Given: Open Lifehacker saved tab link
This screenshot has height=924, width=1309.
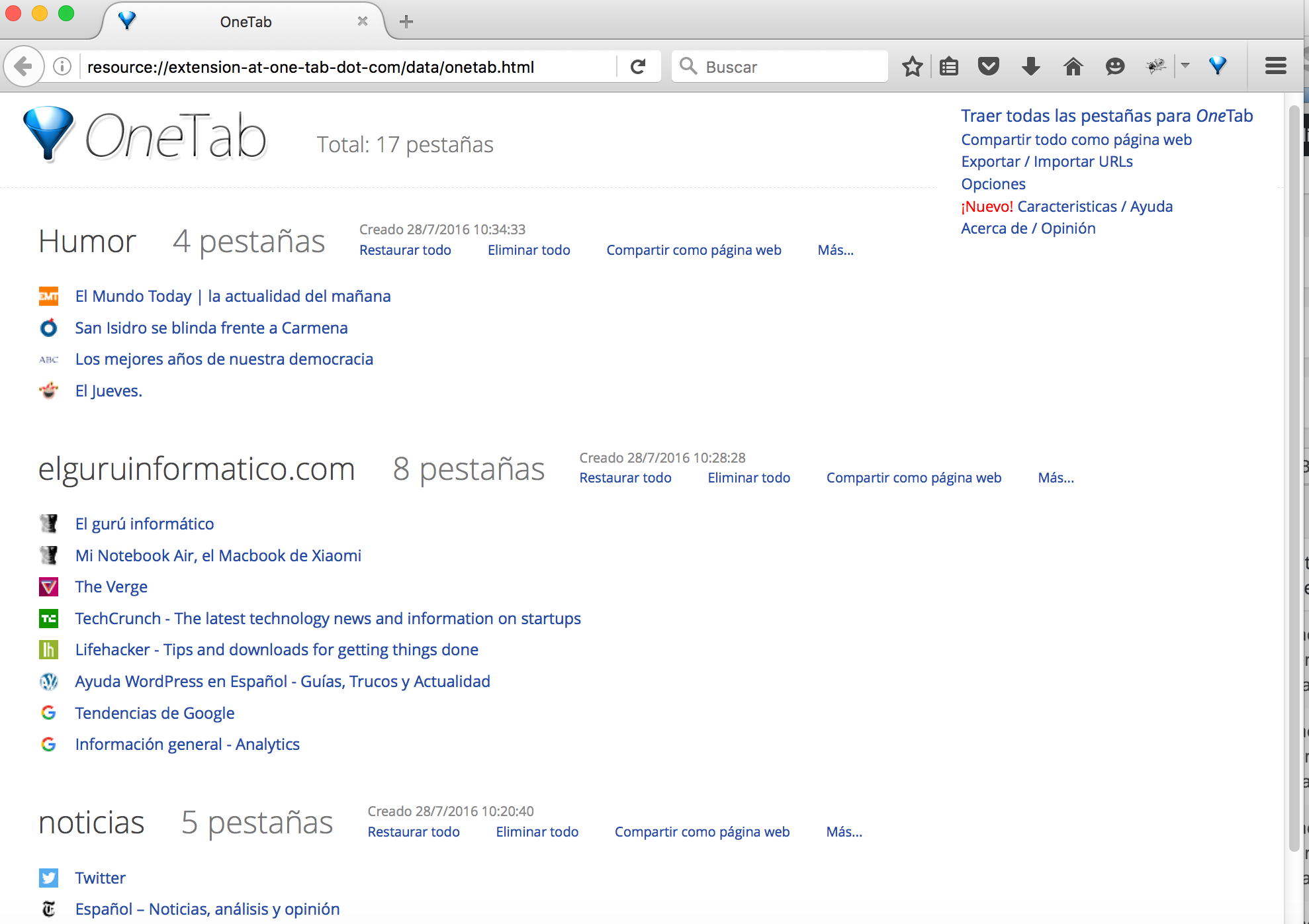Looking at the screenshot, I should (277, 650).
